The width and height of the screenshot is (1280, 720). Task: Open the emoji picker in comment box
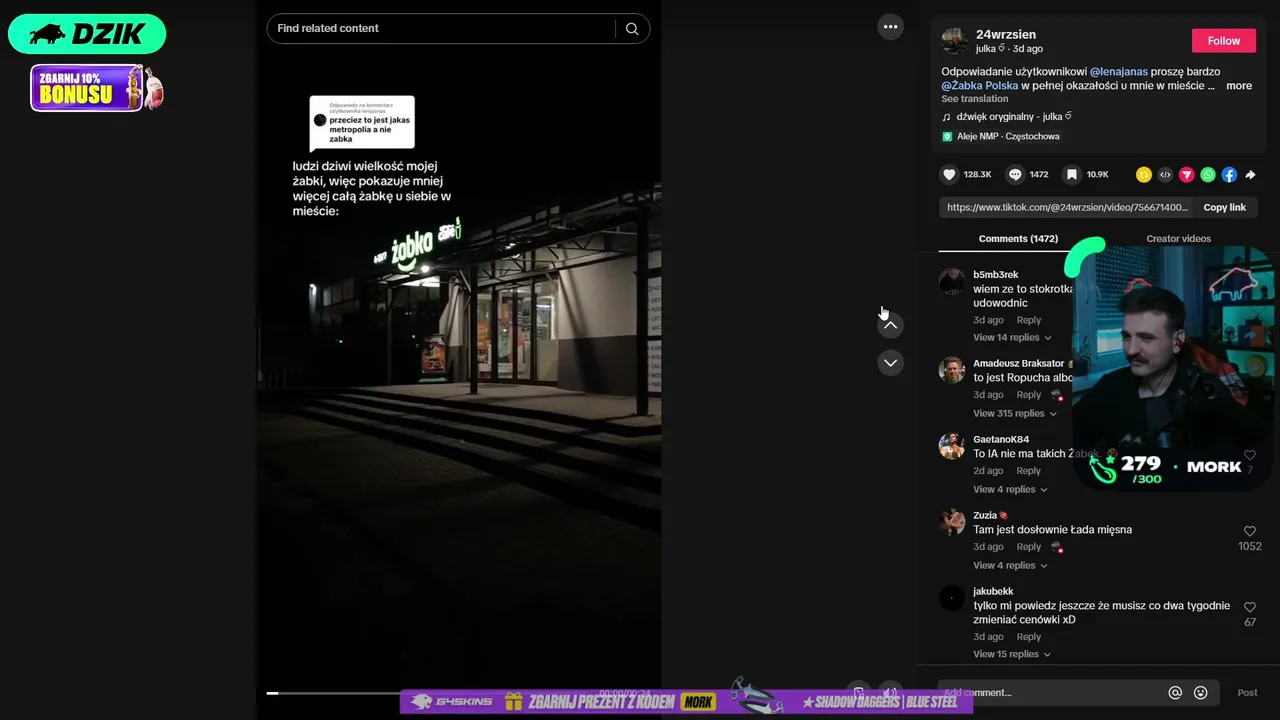[x=1201, y=692]
